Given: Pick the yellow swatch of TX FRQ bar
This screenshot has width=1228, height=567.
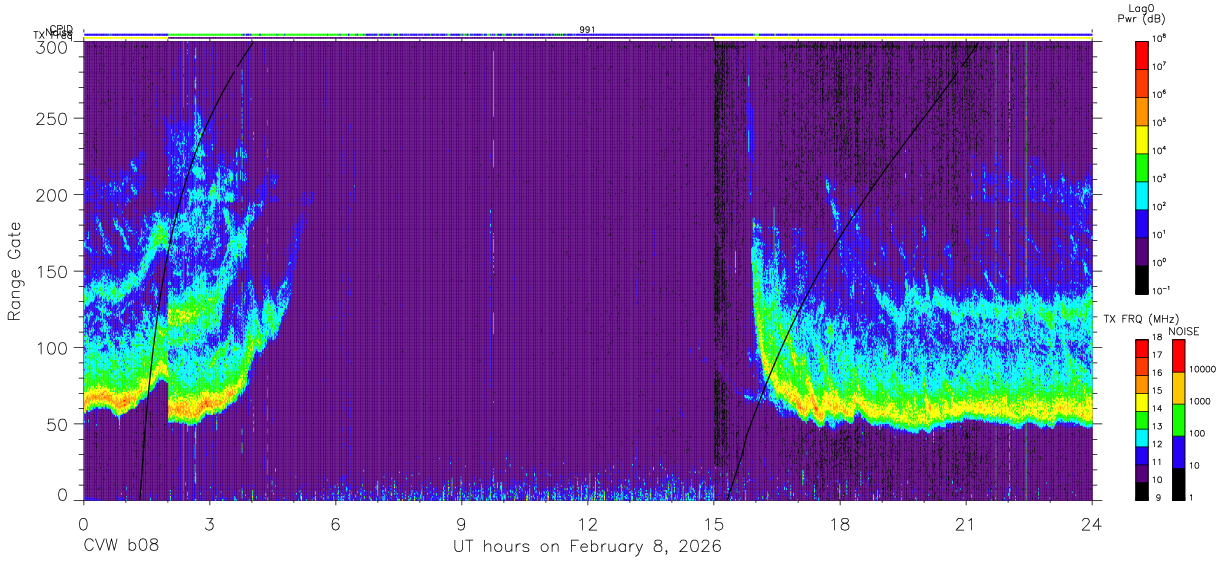Looking at the screenshot, I should 1142,403.
